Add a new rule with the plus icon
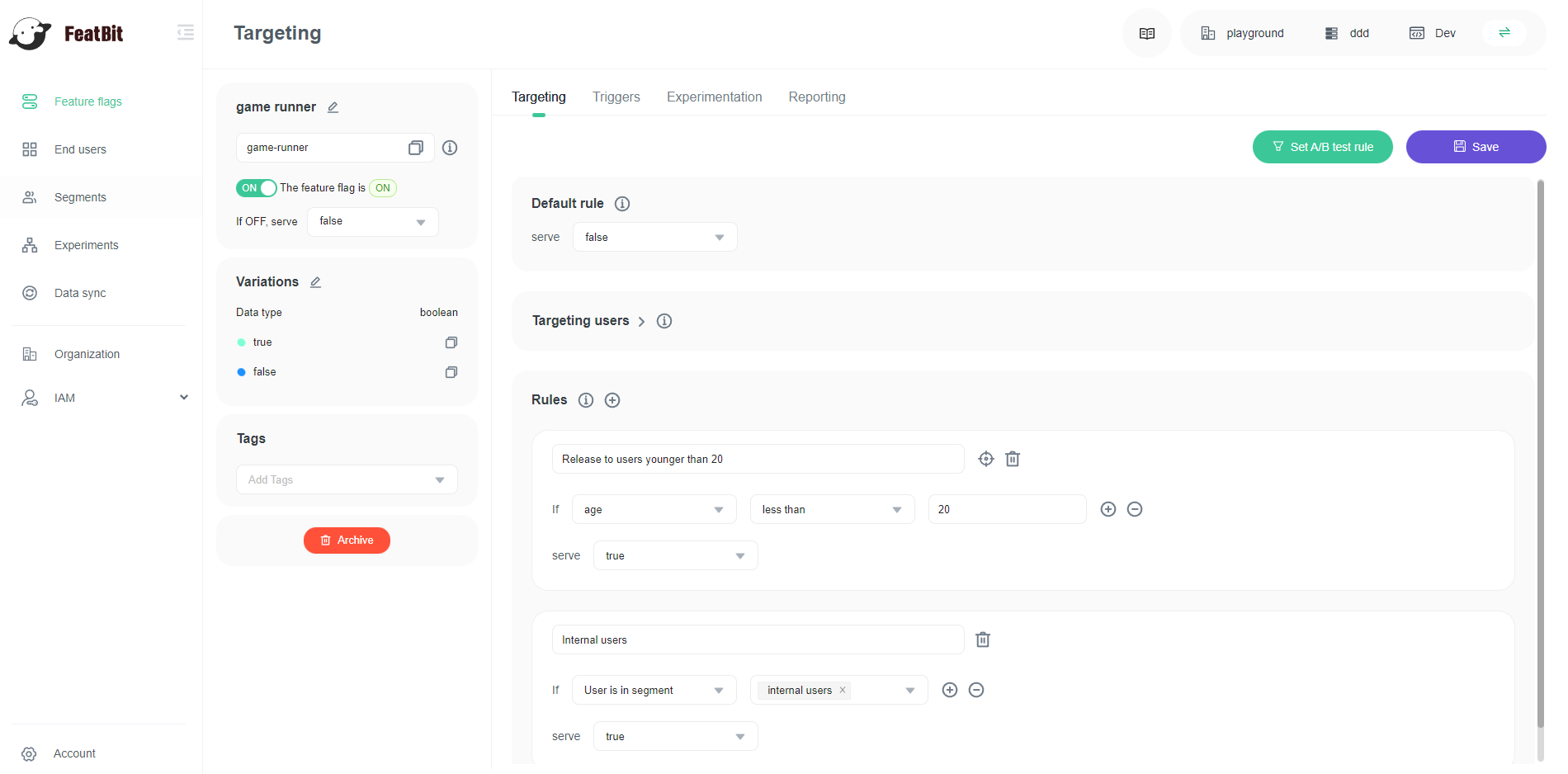 pyautogui.click(x=612, y=400)
